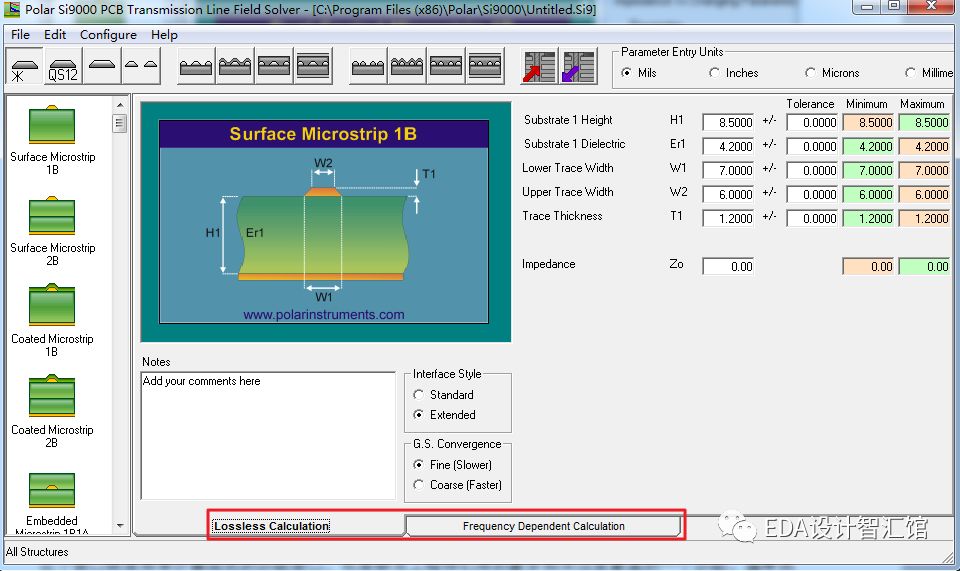Select the QS12 structures toolbar icon

pyautogui.click(x=63, y=66)
